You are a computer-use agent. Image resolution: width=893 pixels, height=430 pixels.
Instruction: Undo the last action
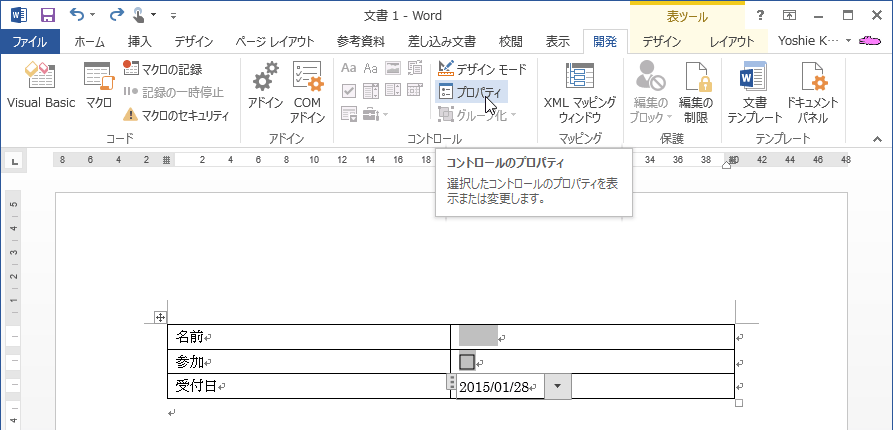click(76, 15)
